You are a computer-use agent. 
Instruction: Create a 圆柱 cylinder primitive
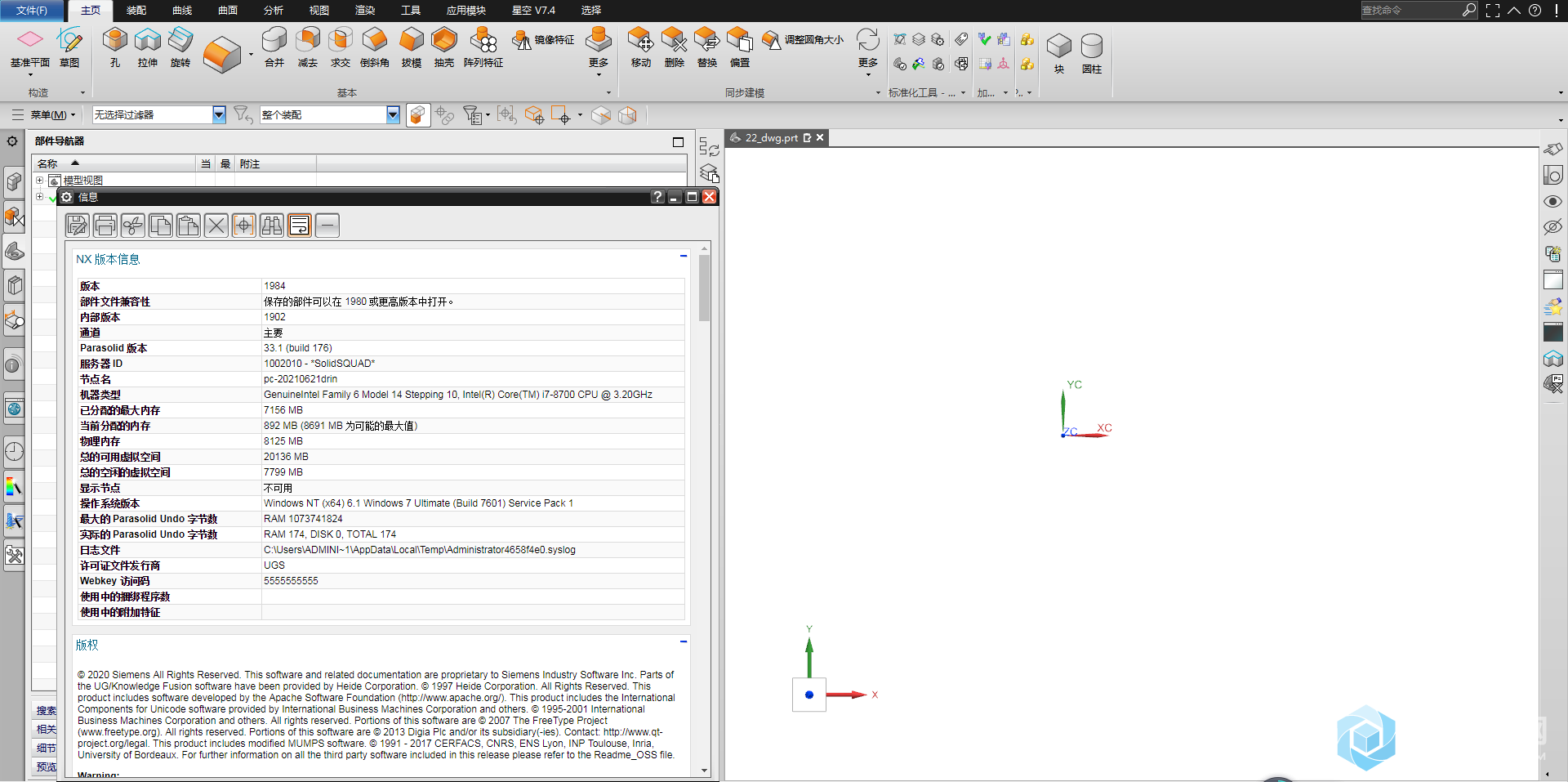pos(1092,53)
